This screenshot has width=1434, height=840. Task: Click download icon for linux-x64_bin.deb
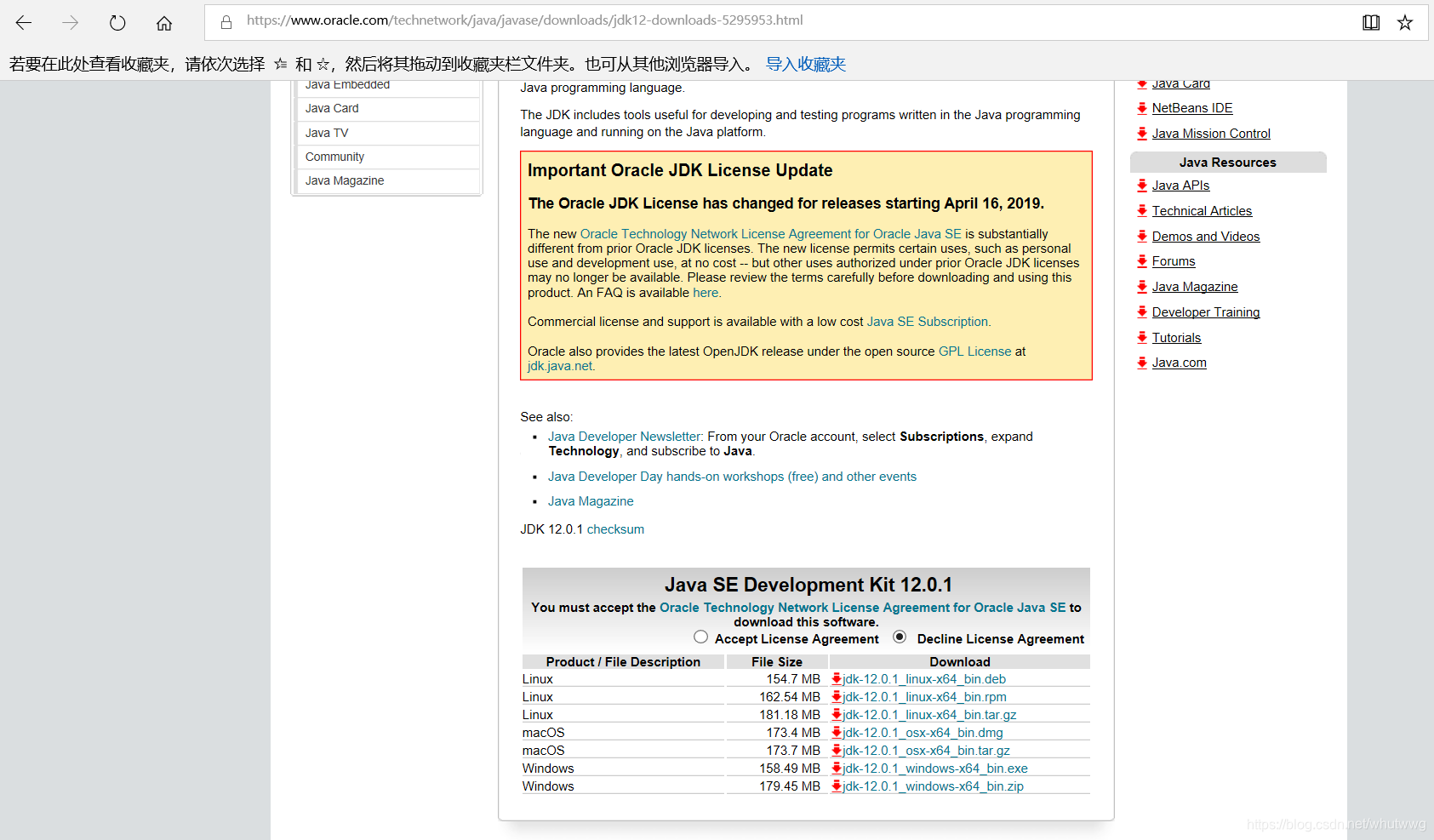pos(837,679)
